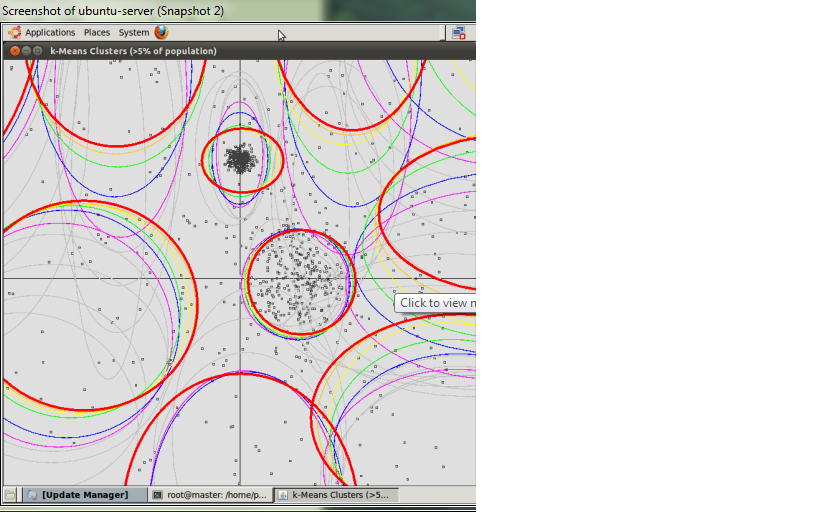Click the network status icon in the top panel
Viewport: 833px width, 512px height.
458,33
